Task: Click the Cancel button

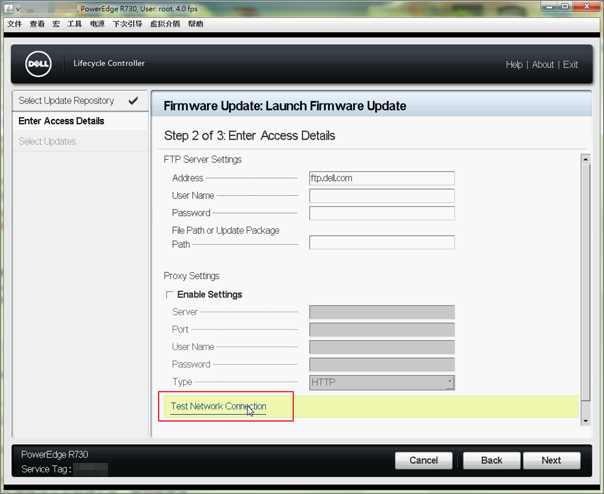Action: pos(423,460)
